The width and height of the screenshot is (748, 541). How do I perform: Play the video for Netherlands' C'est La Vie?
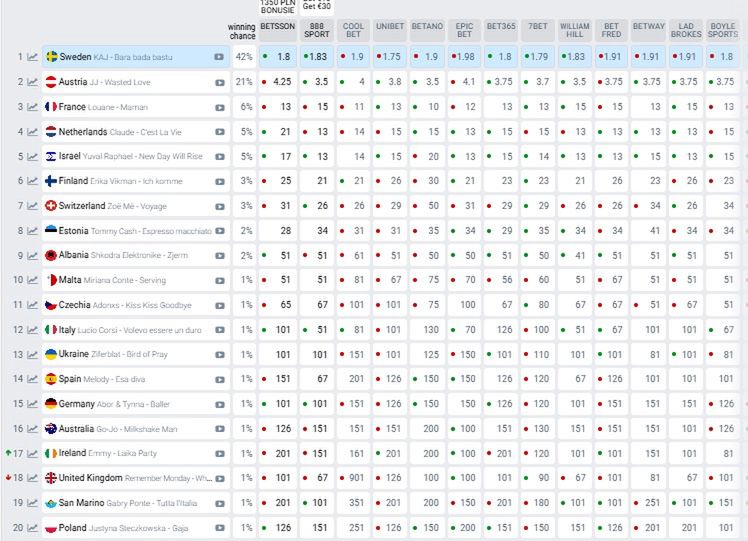[219, 132]
